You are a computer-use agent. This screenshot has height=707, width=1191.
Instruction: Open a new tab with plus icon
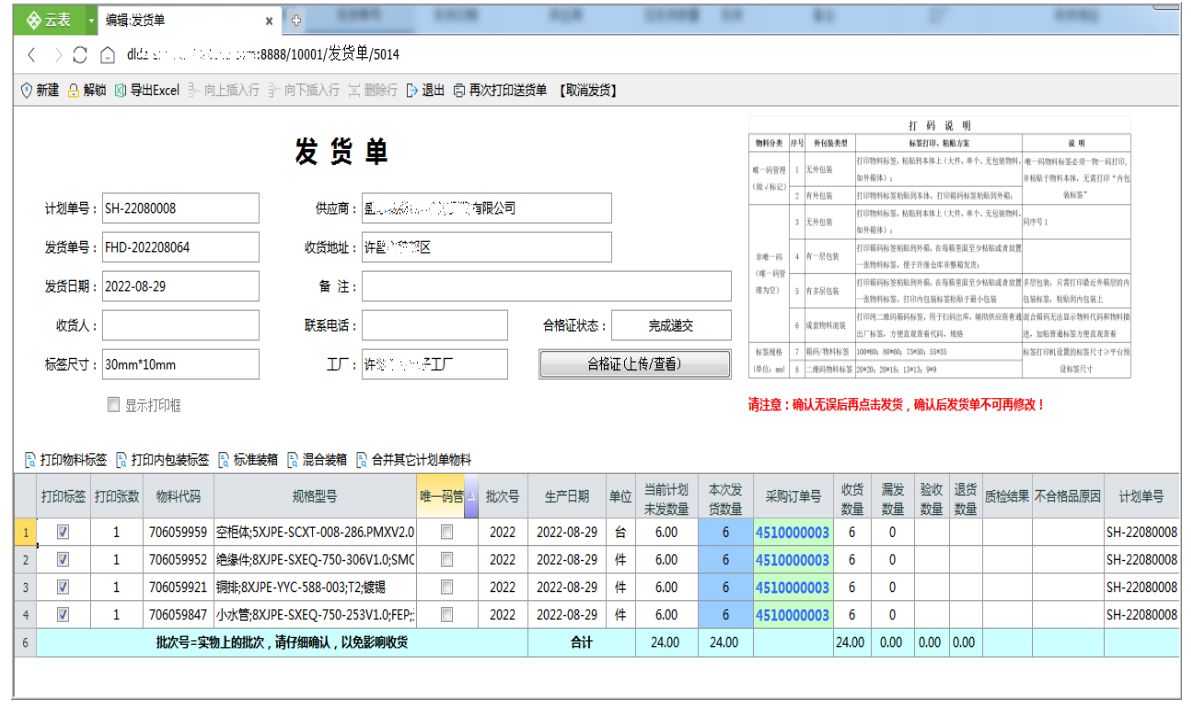(296, 21)
